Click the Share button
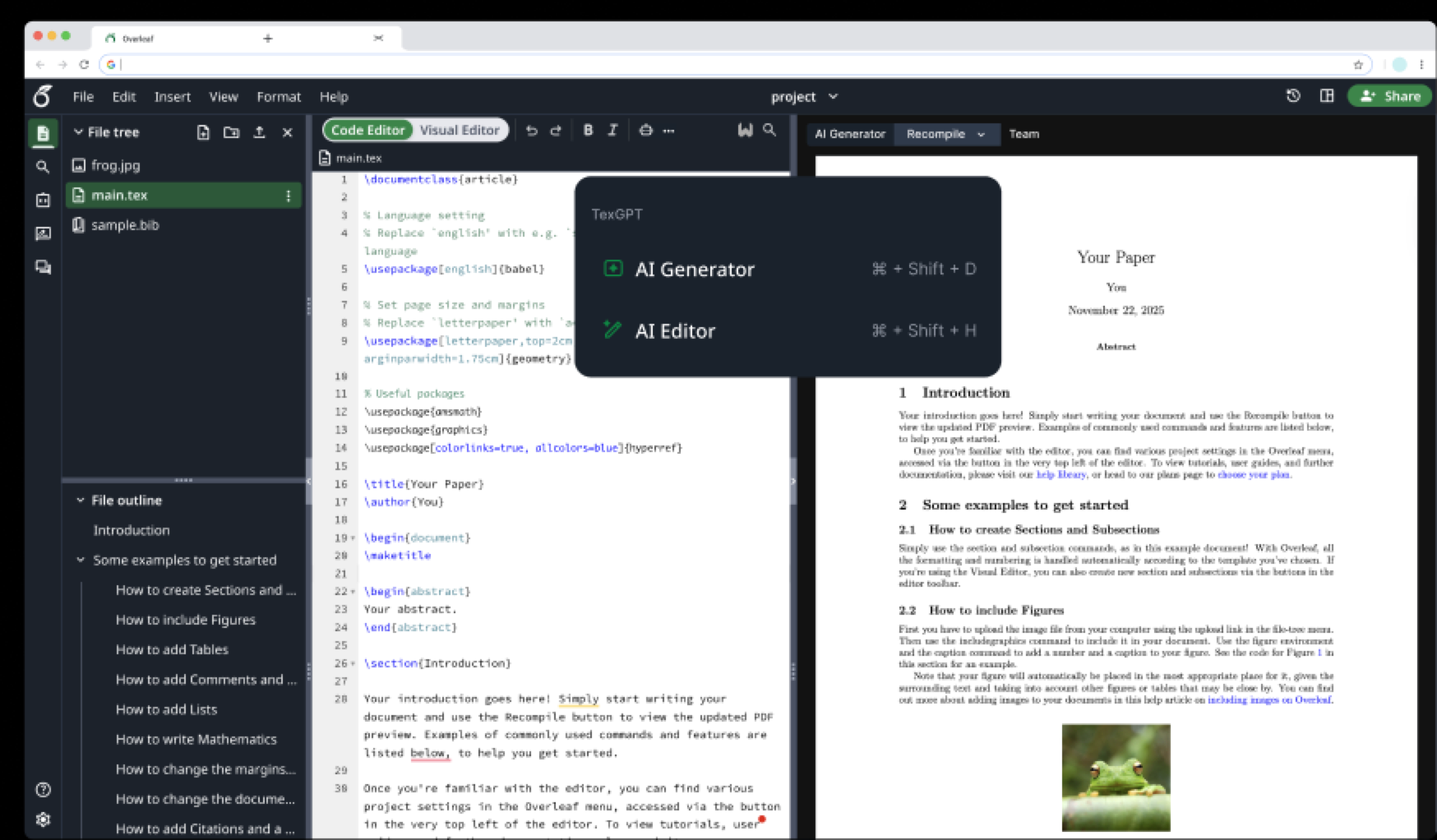The image size is (1437, 840). pos(1389,96)
